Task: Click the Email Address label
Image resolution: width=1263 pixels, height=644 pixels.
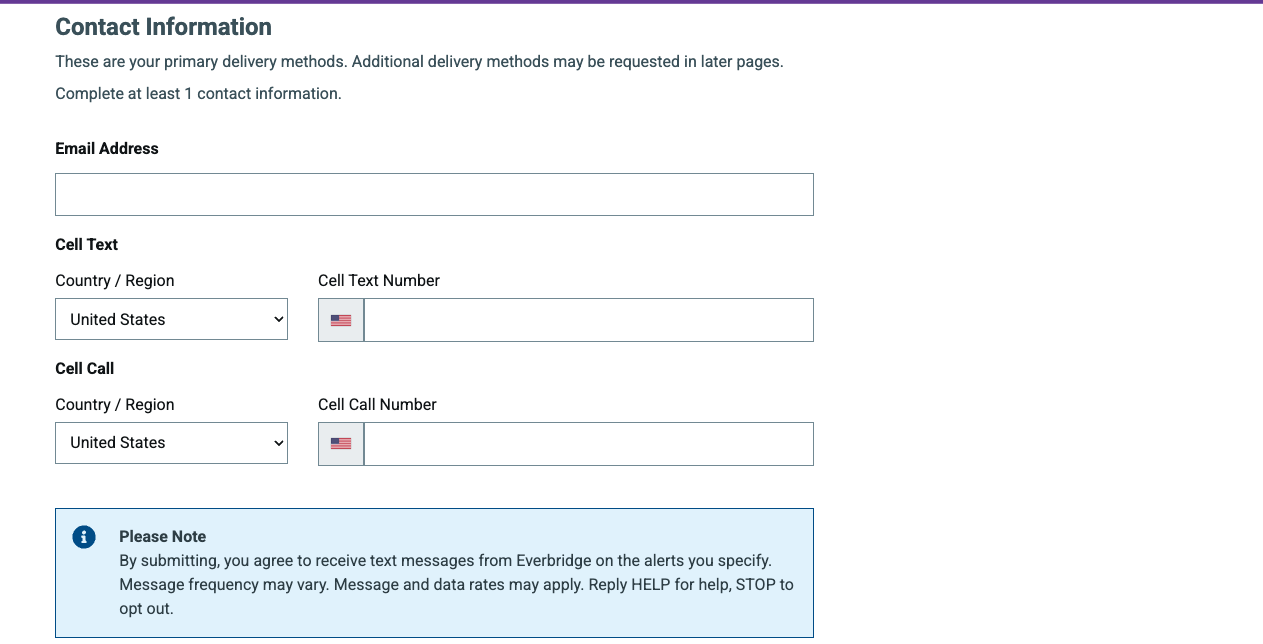Action: tap(106, 148)
